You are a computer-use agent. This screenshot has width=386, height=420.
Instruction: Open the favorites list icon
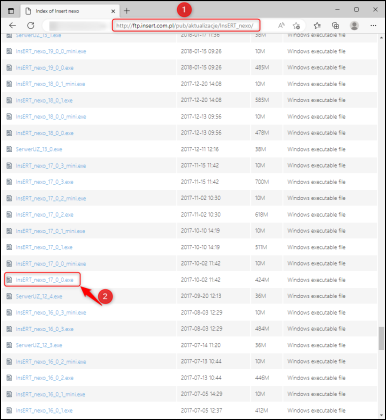pyautogui.click(x=317, y=25)
